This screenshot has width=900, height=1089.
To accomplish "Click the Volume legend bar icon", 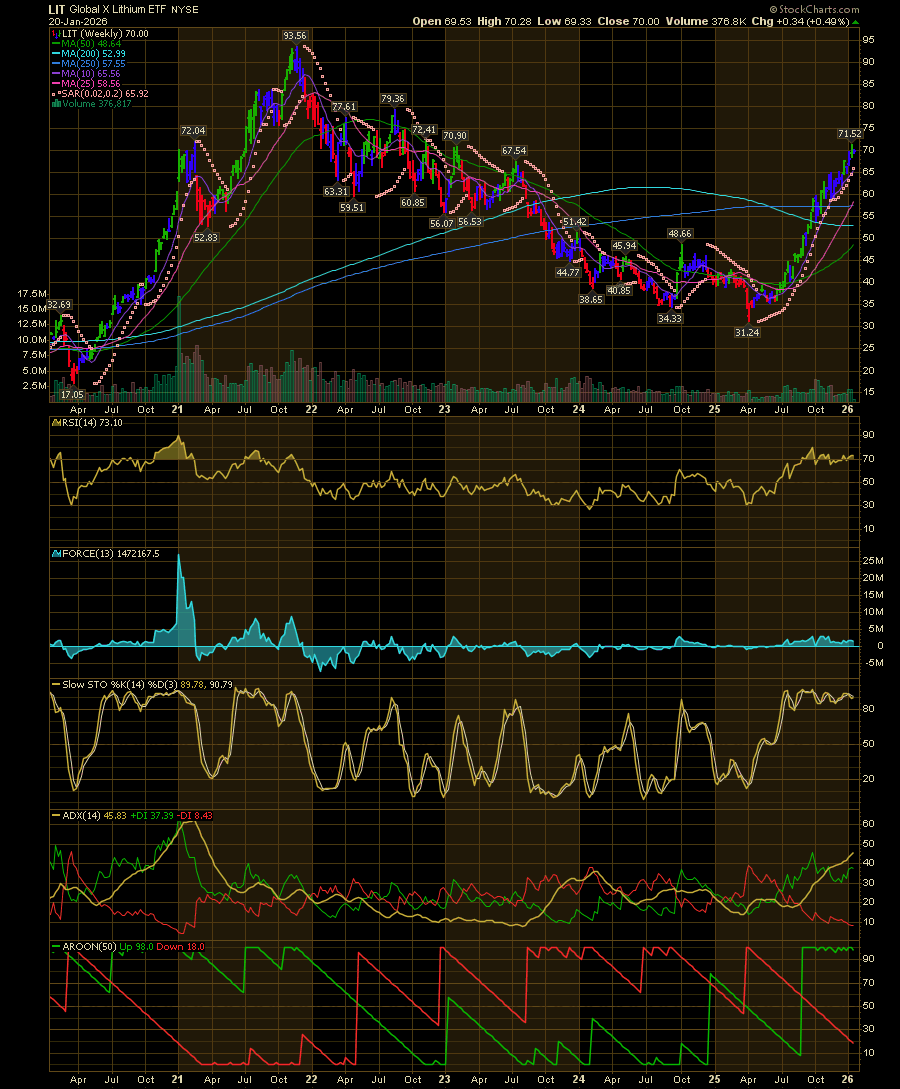I will (x=55, y=103).
